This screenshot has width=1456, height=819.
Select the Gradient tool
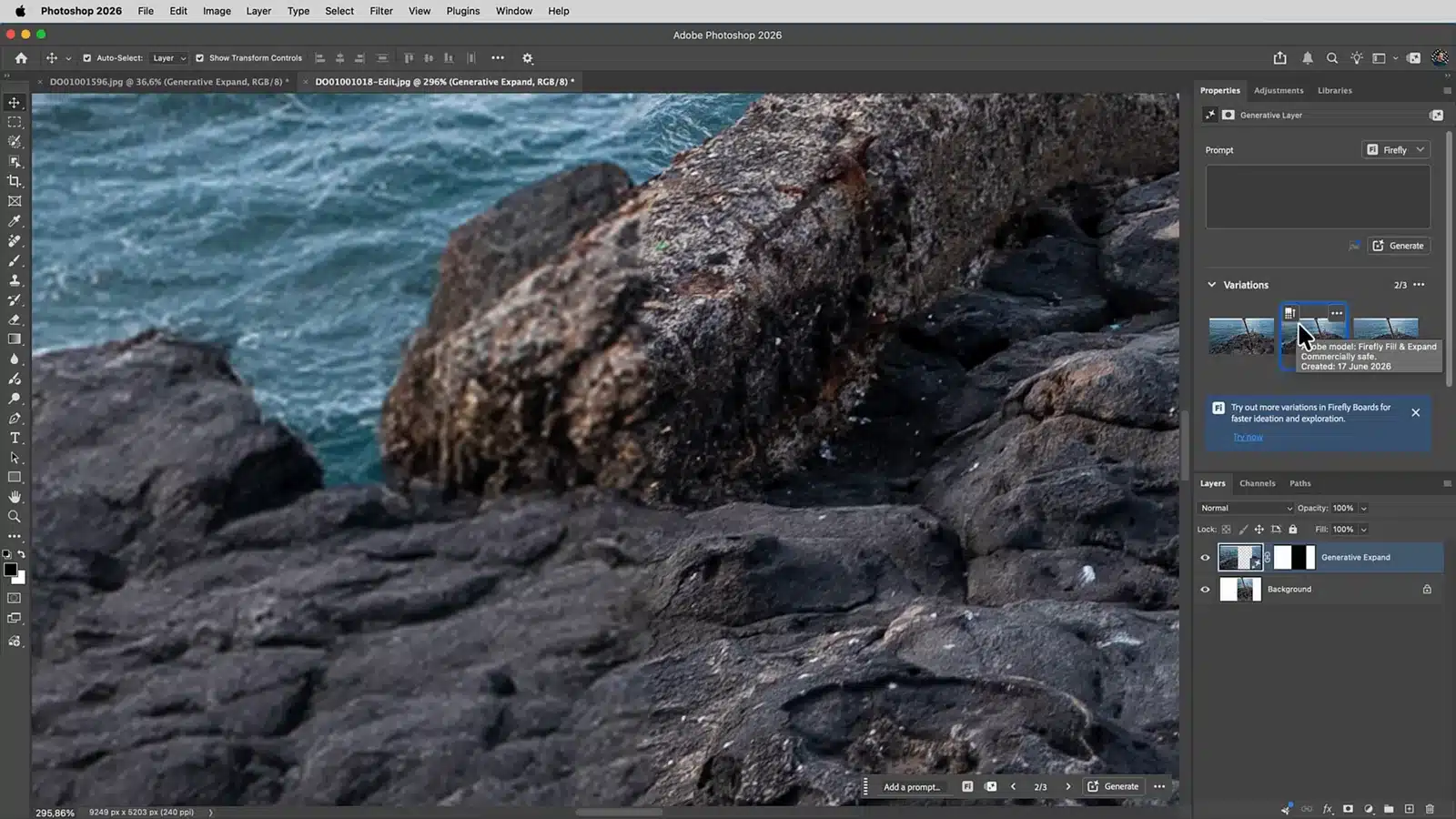click(x=15, y=339)
